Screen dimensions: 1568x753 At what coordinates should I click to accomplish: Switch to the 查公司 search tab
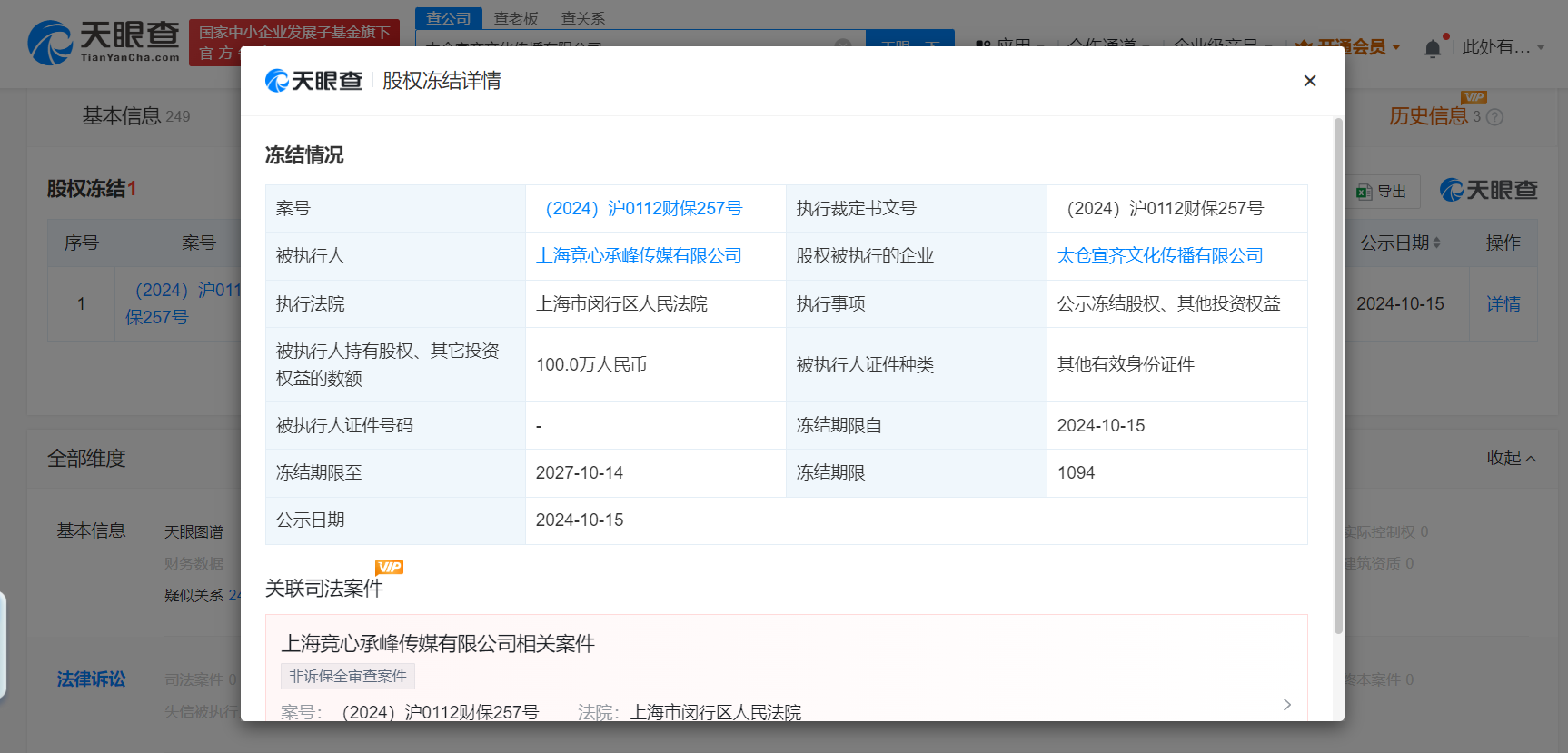(x=449, y=18)
